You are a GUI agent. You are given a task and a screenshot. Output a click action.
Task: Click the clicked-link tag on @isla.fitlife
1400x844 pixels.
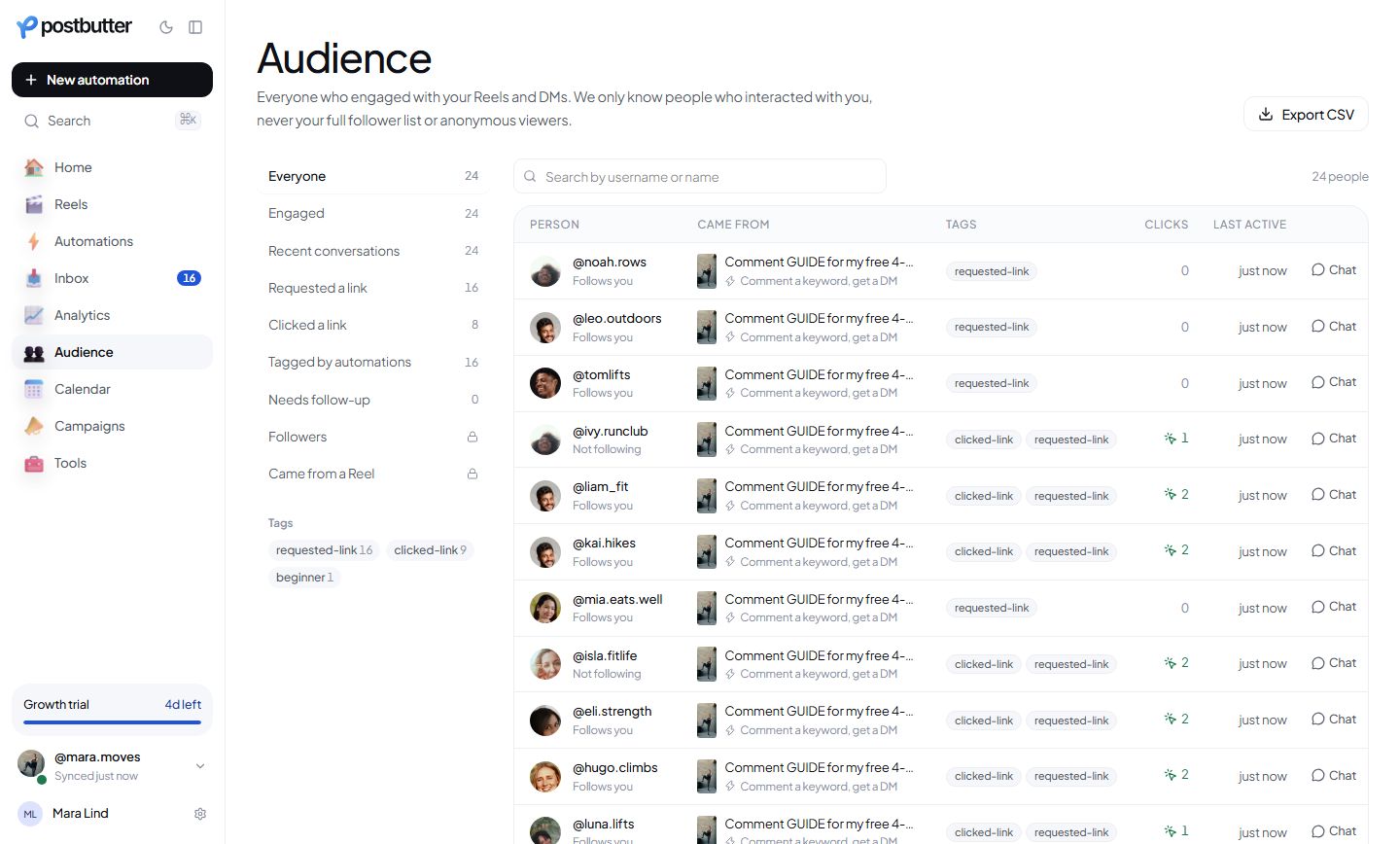(x=983, y=664)
